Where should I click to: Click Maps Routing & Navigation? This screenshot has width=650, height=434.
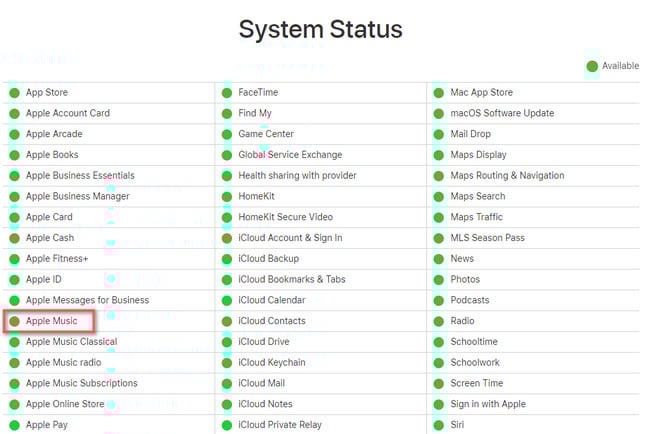pos(507,175)
